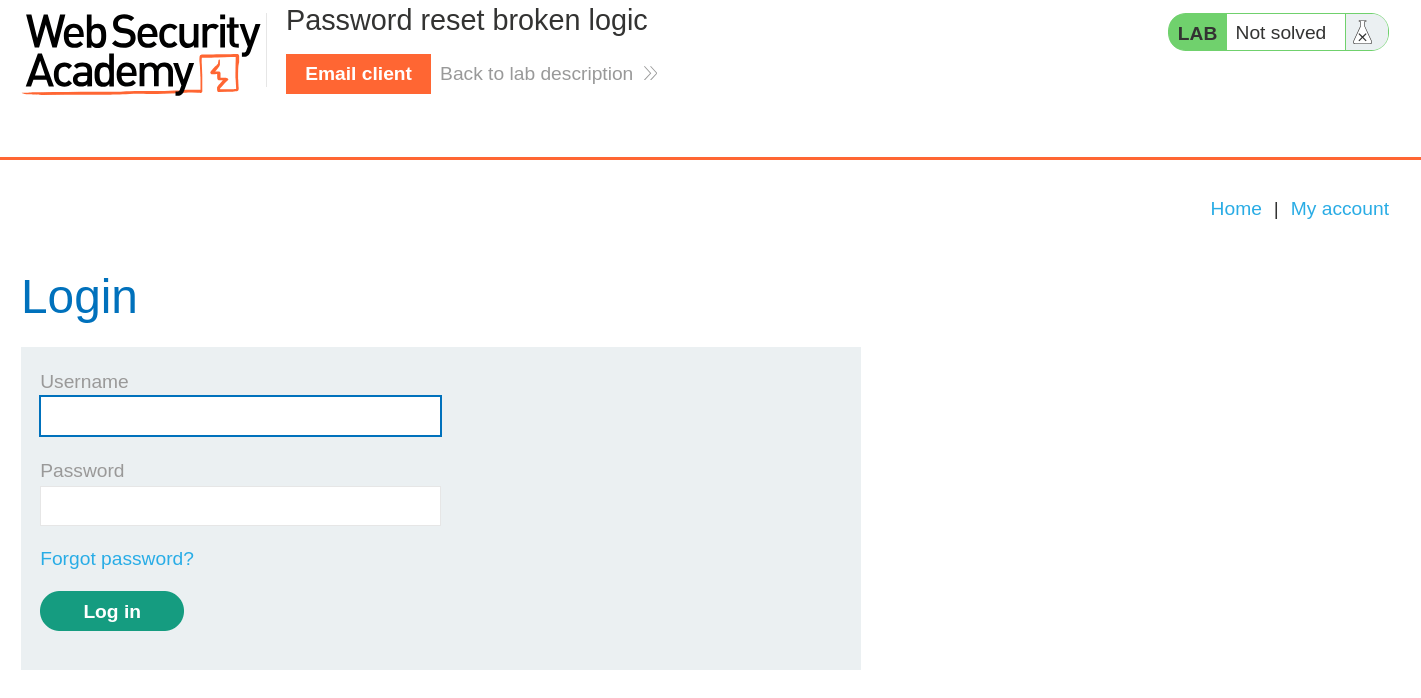
Task: Click the Password reset broken logic title
Action: [466, 20]
